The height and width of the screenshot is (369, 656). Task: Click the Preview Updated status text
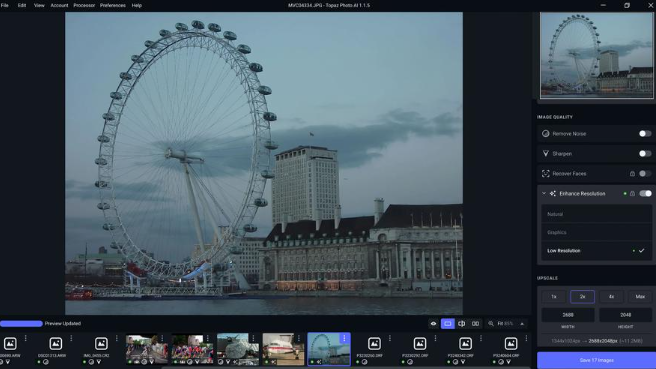tap(63, 323)
